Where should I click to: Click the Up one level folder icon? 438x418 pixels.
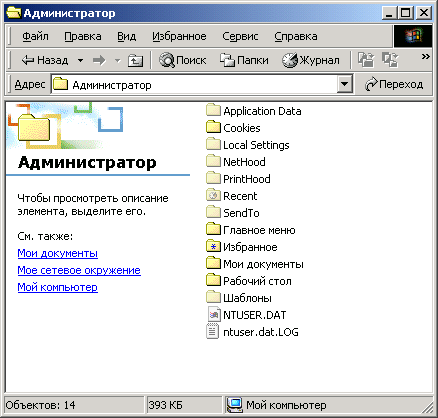click(x=135, y=60)
